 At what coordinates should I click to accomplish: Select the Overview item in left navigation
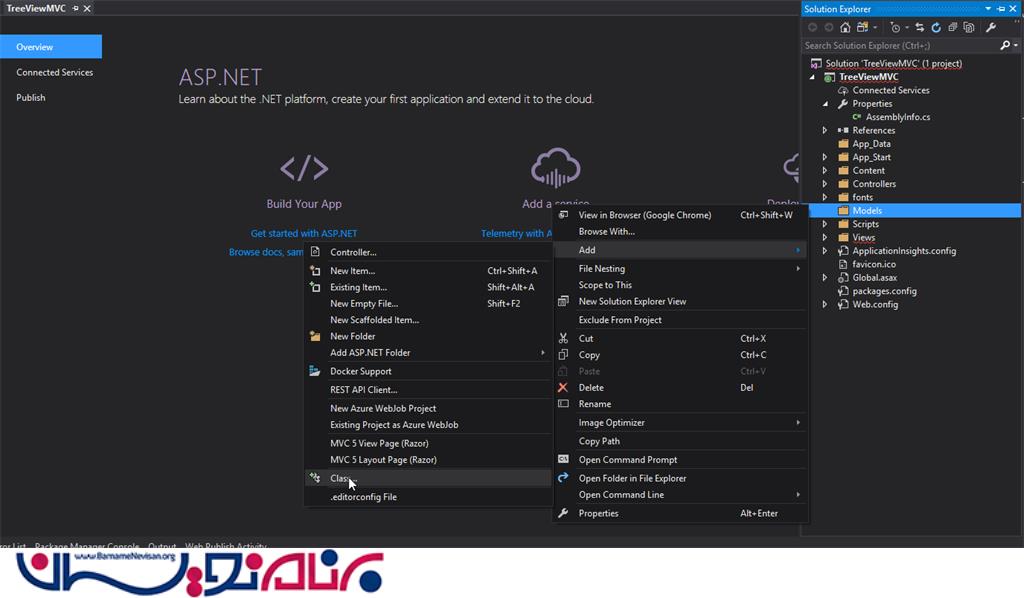[x=51, y=47]
